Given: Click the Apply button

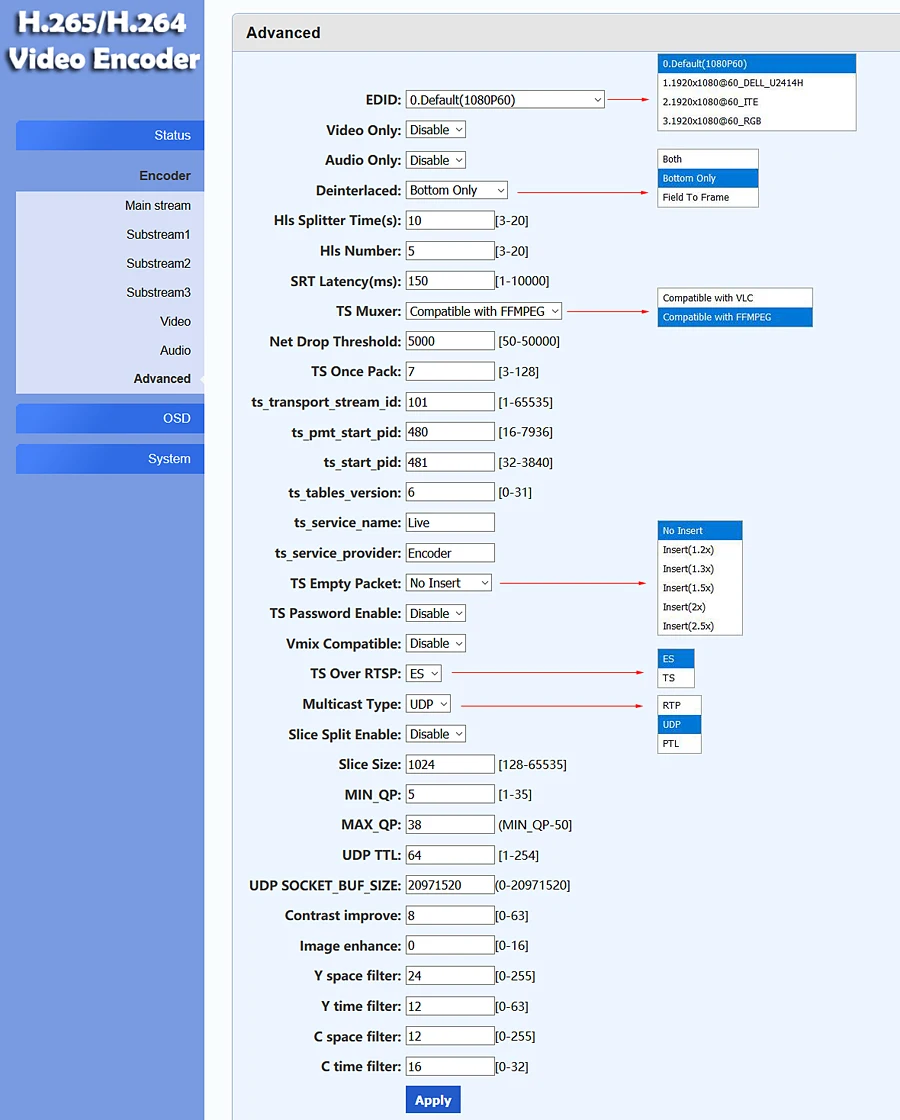Looking at the screenshot, I should [x=433, y=1100].
